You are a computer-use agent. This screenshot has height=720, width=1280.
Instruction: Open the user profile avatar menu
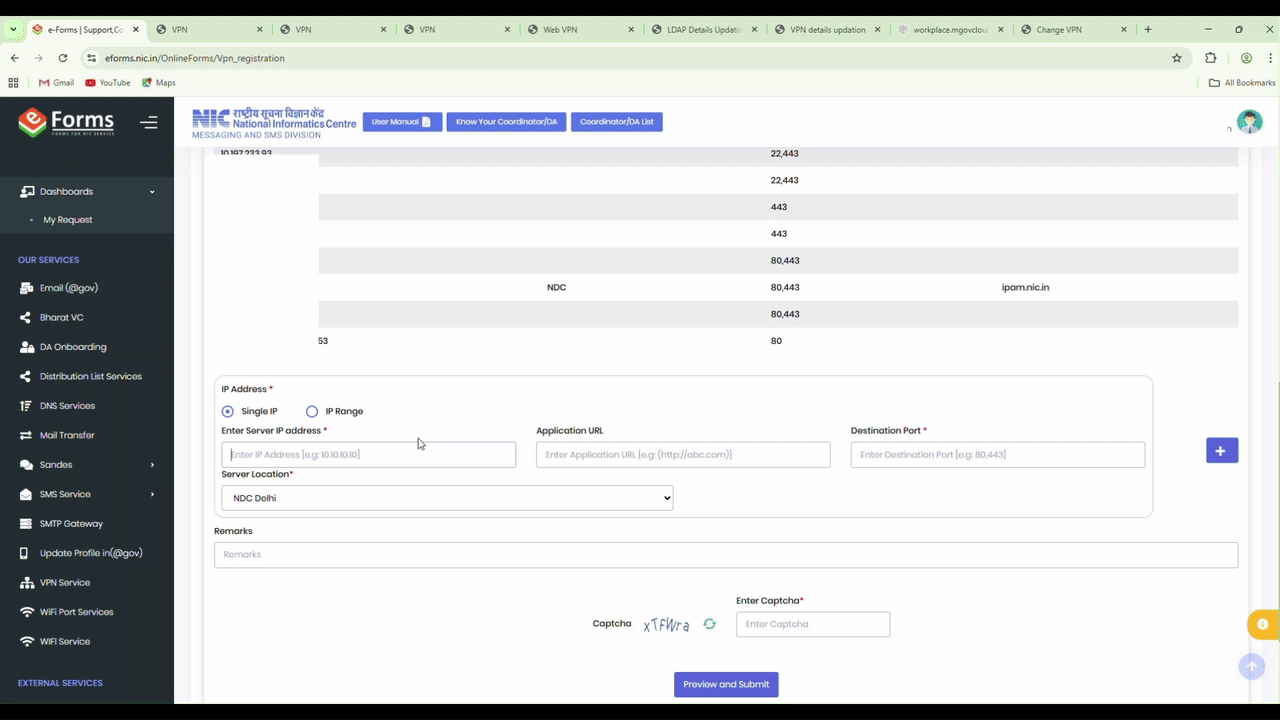click(x=1249, y=121)
